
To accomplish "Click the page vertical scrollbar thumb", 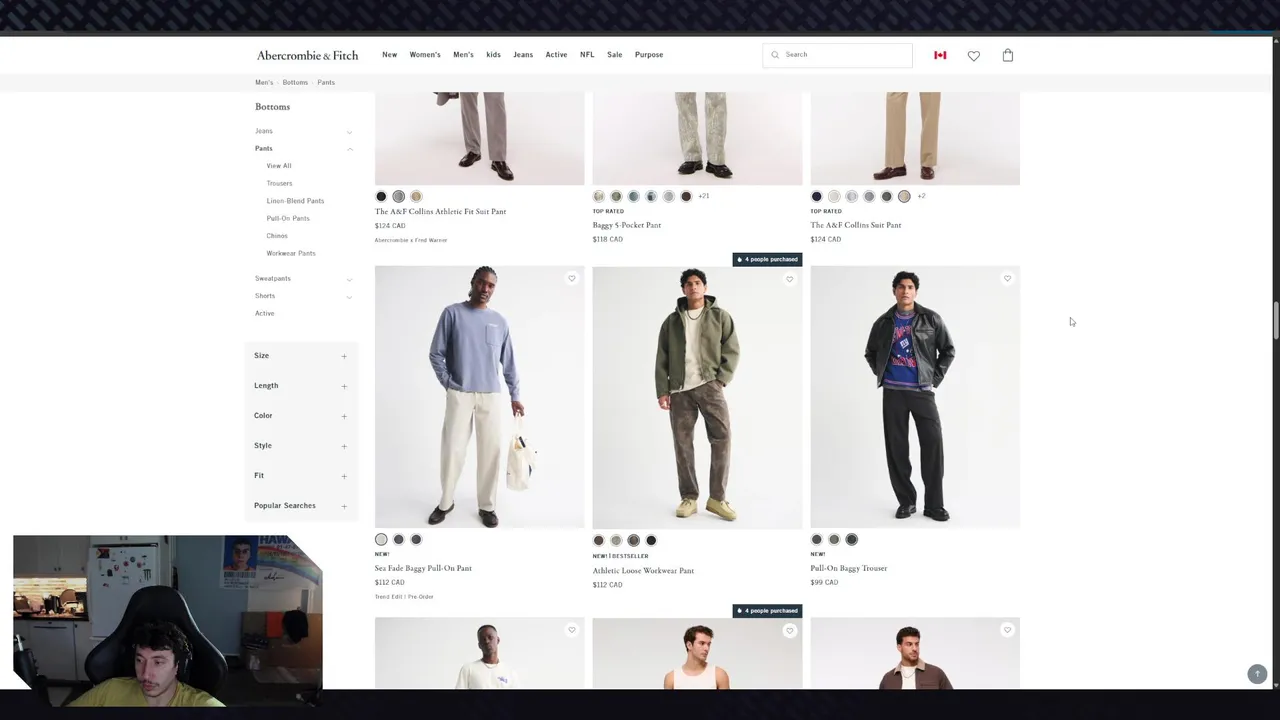I will click(x=1275, y=320).
